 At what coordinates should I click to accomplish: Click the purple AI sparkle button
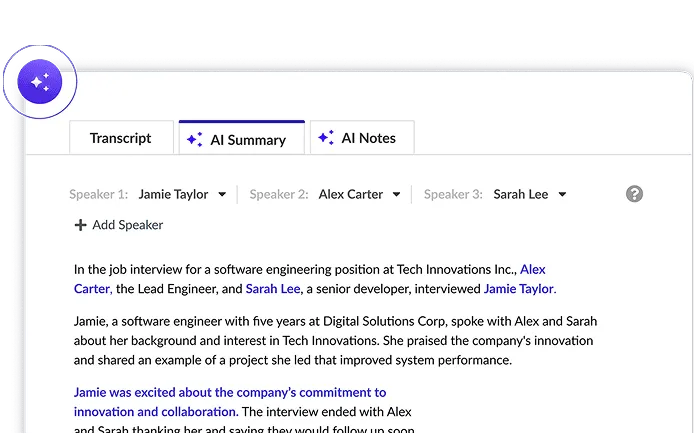coord(40,82)
